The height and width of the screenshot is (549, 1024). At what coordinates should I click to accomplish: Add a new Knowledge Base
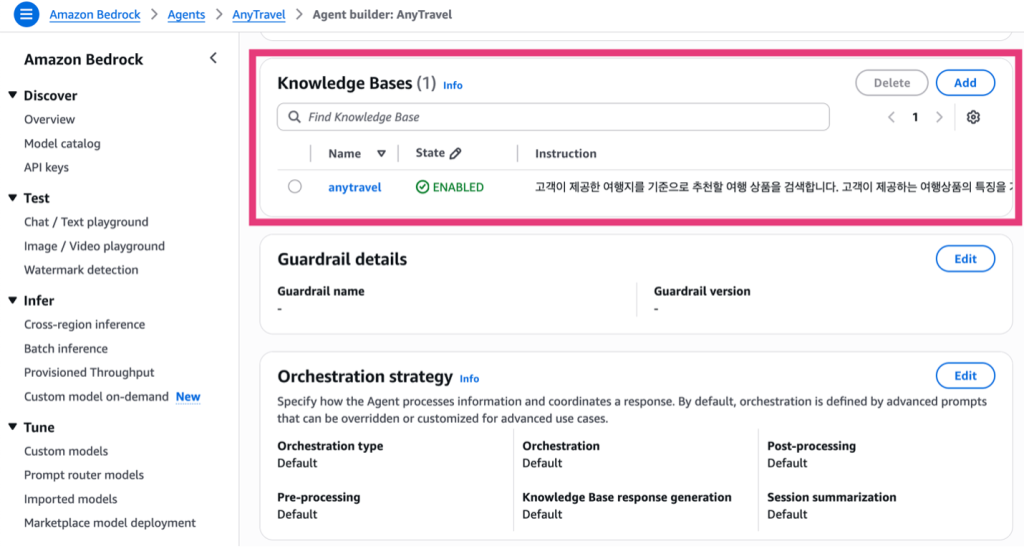(965, 83)
